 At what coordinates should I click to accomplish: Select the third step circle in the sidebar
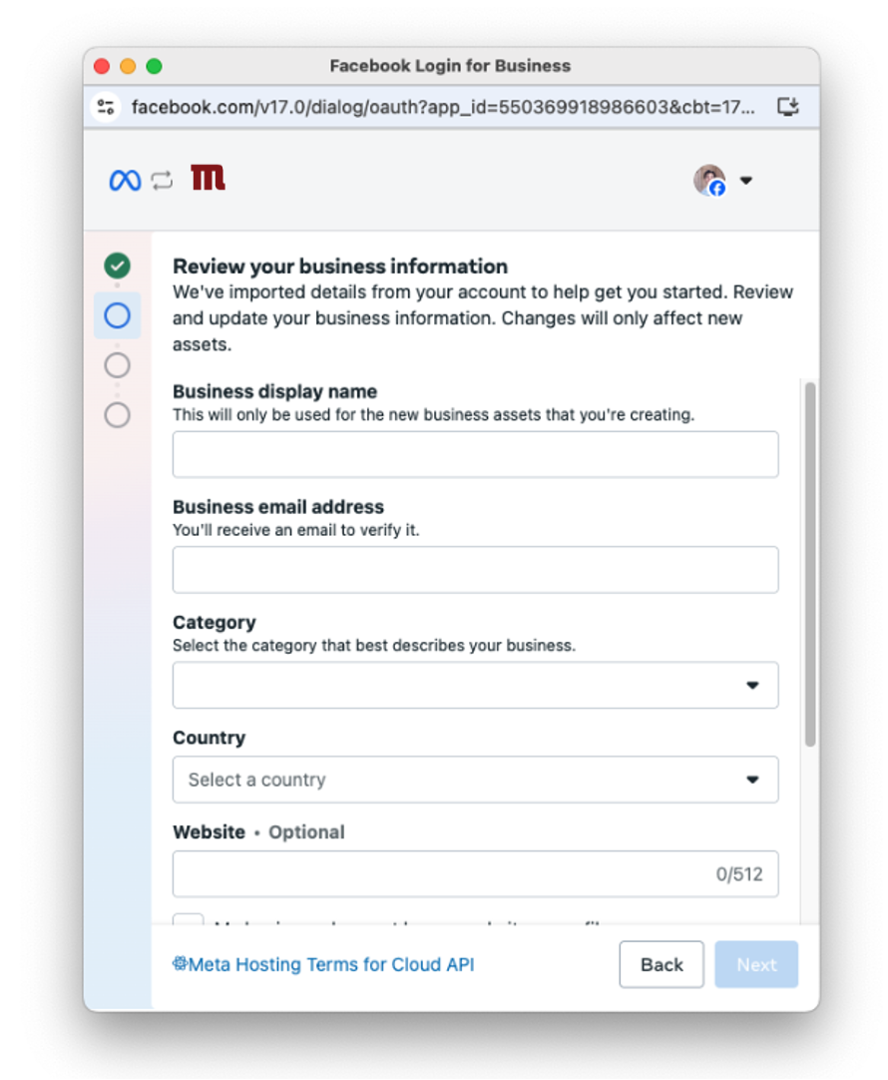click(x=117, y=365)
